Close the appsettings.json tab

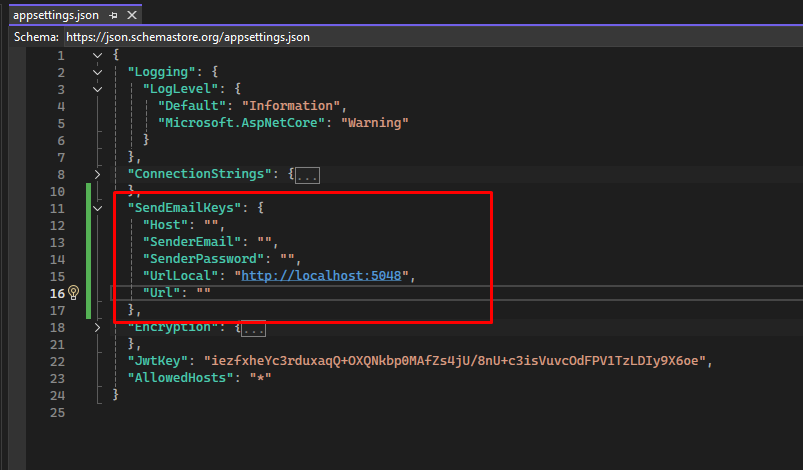[x=132, y=15]
